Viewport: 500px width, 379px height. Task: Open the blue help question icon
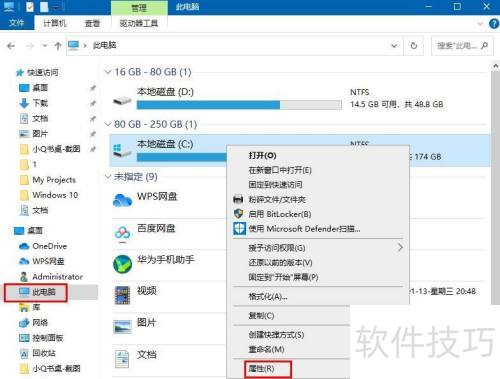click(x=494, y=24)
